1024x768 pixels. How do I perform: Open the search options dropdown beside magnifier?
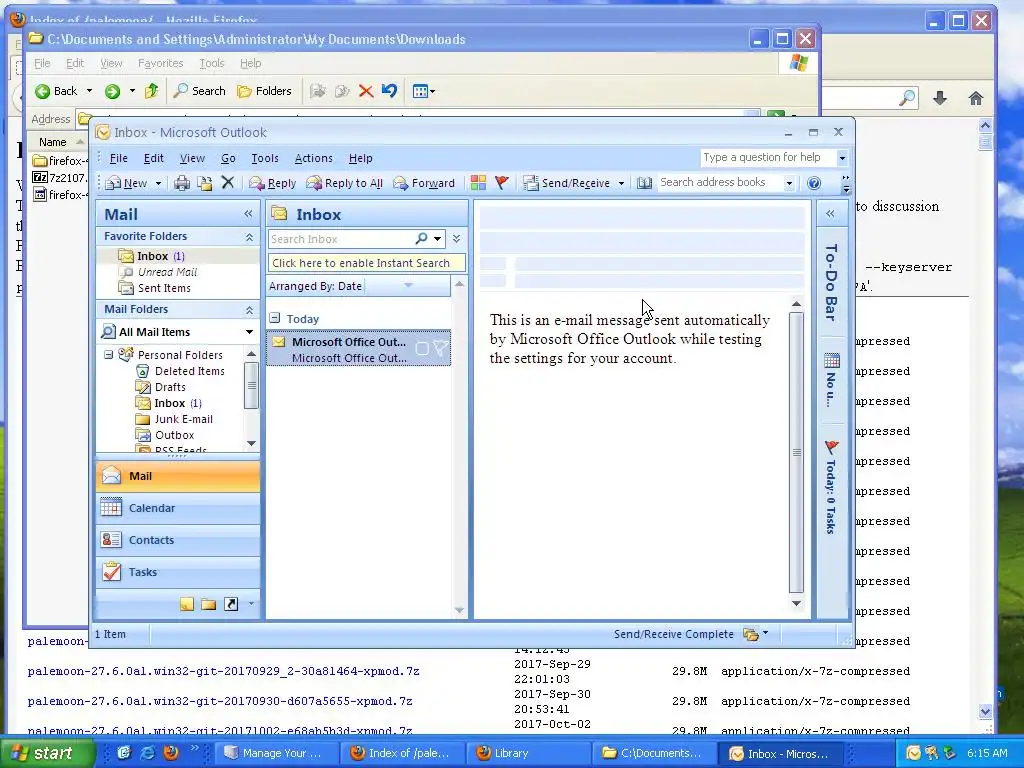(x=438, y=239)
